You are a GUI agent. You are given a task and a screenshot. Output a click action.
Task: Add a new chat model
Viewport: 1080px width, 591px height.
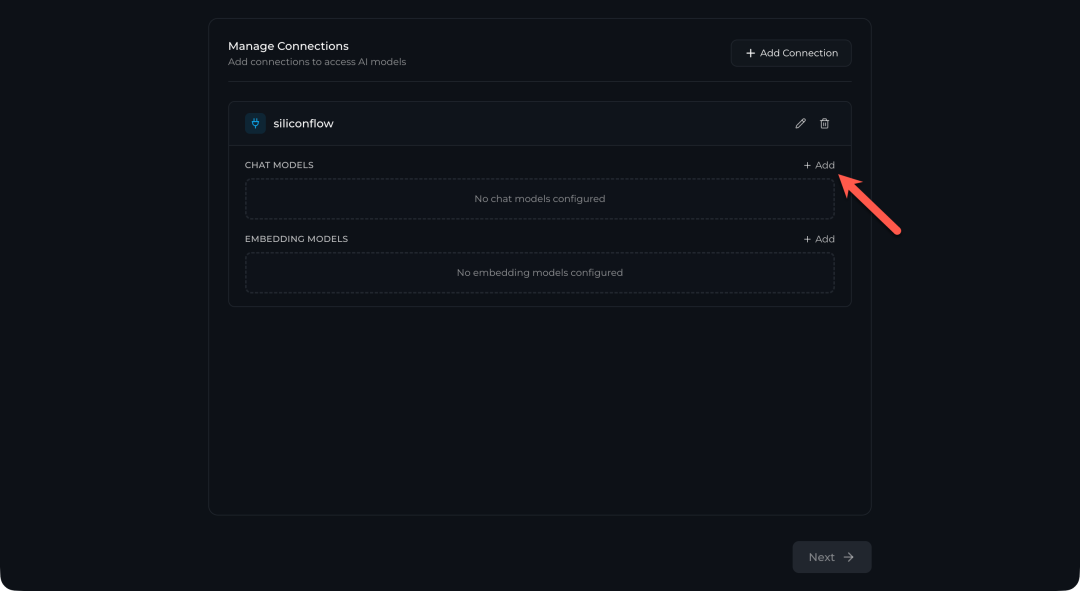click(819, 165)
